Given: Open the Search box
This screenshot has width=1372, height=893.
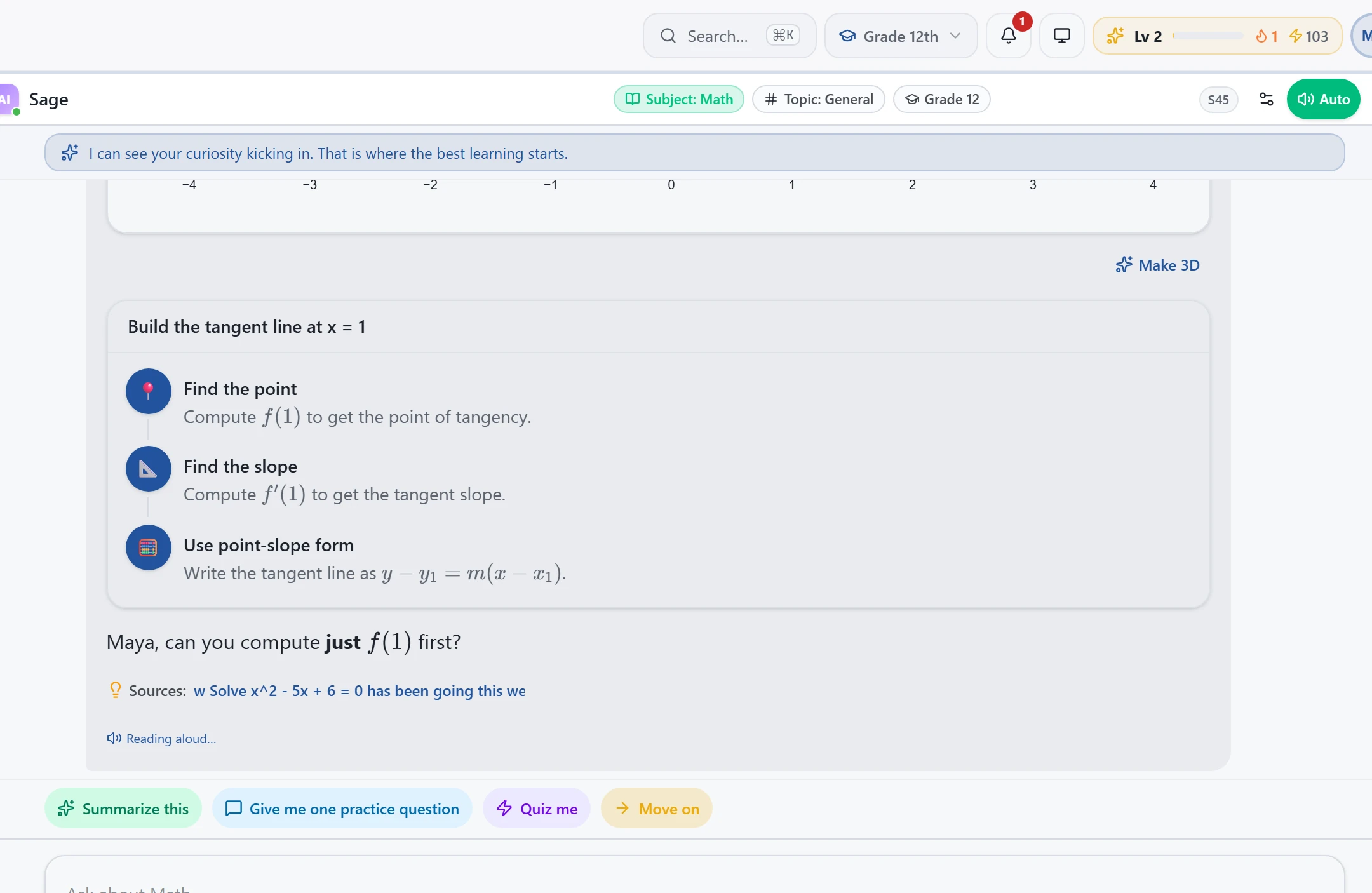Looking at the screenshot, I should click(729, 36).
